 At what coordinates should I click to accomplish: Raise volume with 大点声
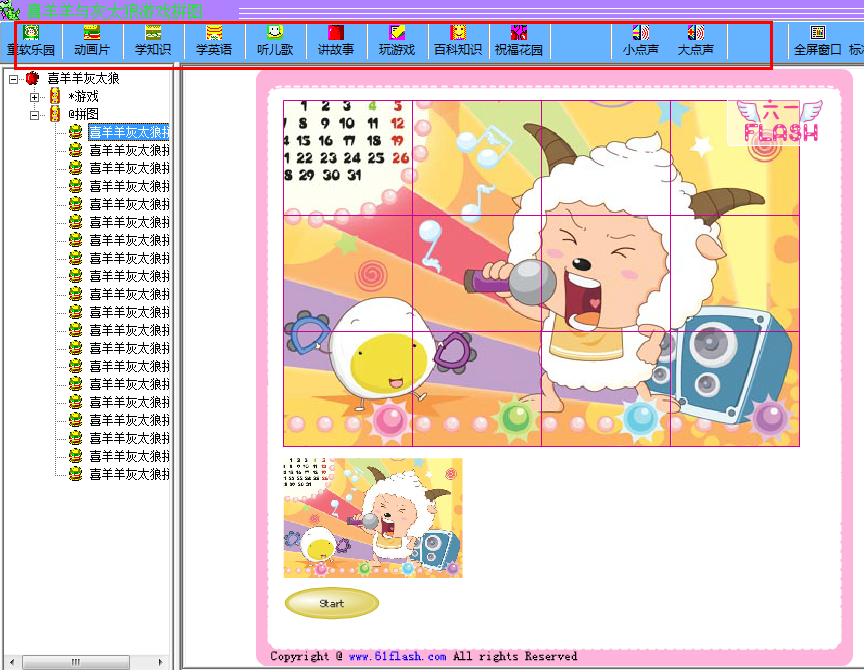(695, 42)
